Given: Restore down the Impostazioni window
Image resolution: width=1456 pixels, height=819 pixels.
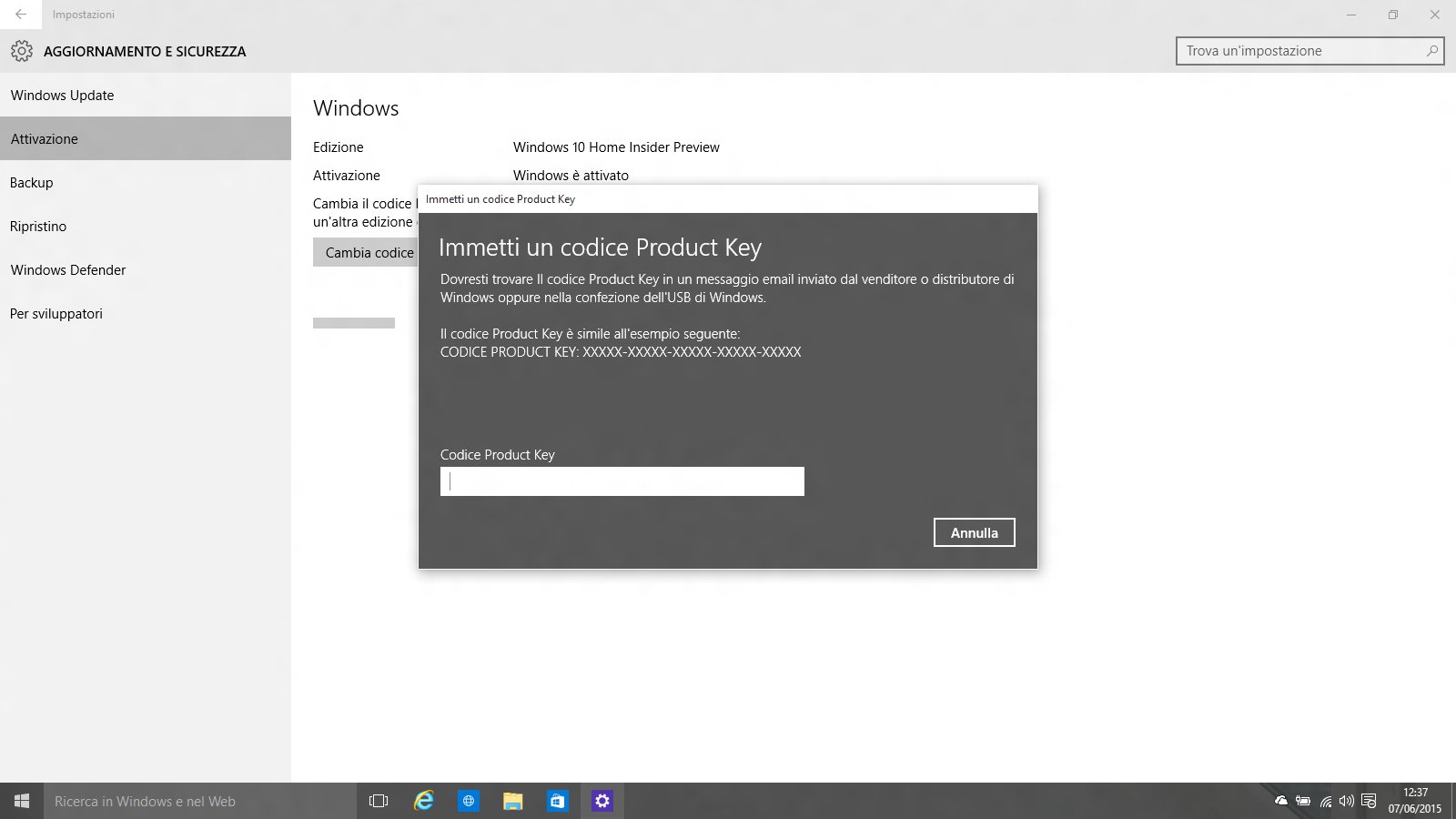Looking at the screenshot, I should pyautogui.click(x=1393, y=15).
